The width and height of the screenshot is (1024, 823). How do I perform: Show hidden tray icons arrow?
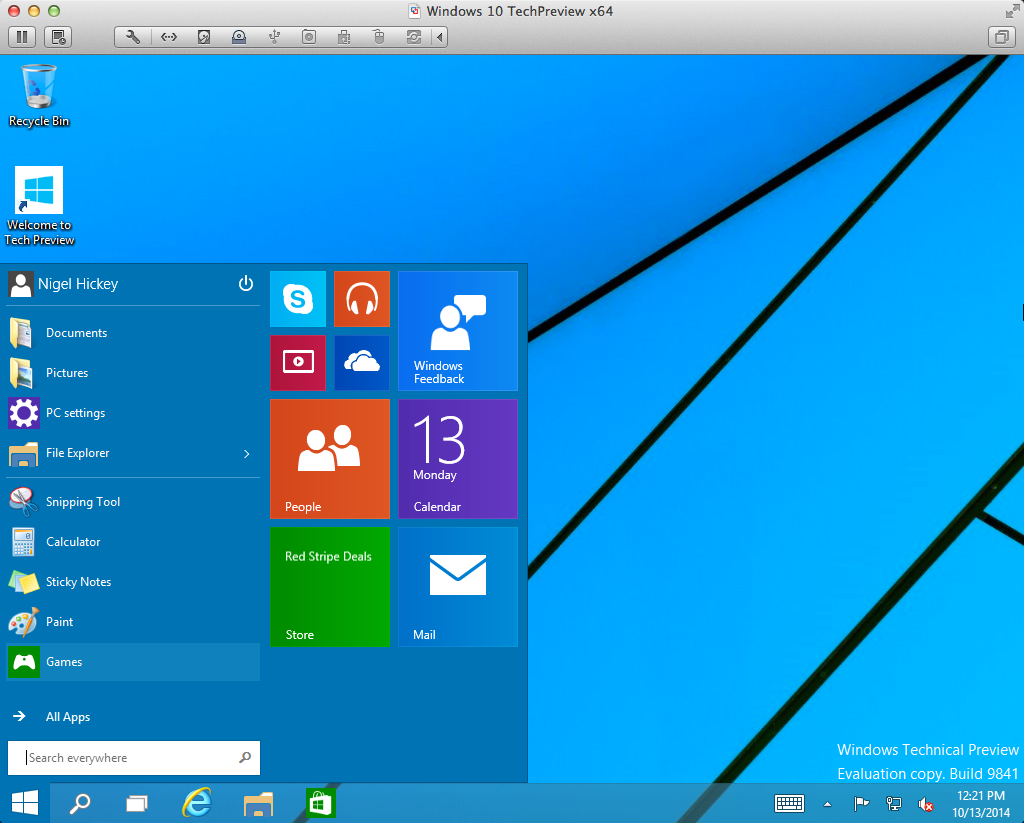pos(827,804)
